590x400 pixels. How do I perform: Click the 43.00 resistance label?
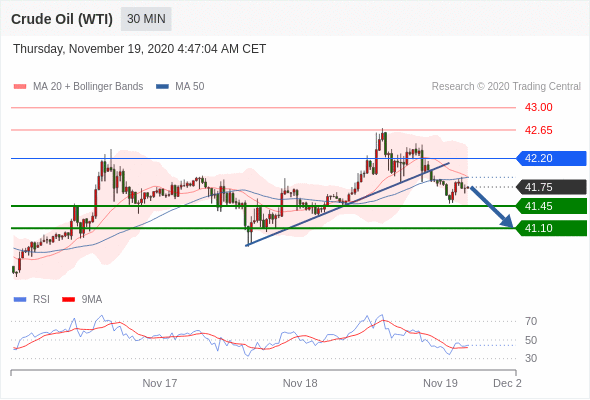[538, 108]
